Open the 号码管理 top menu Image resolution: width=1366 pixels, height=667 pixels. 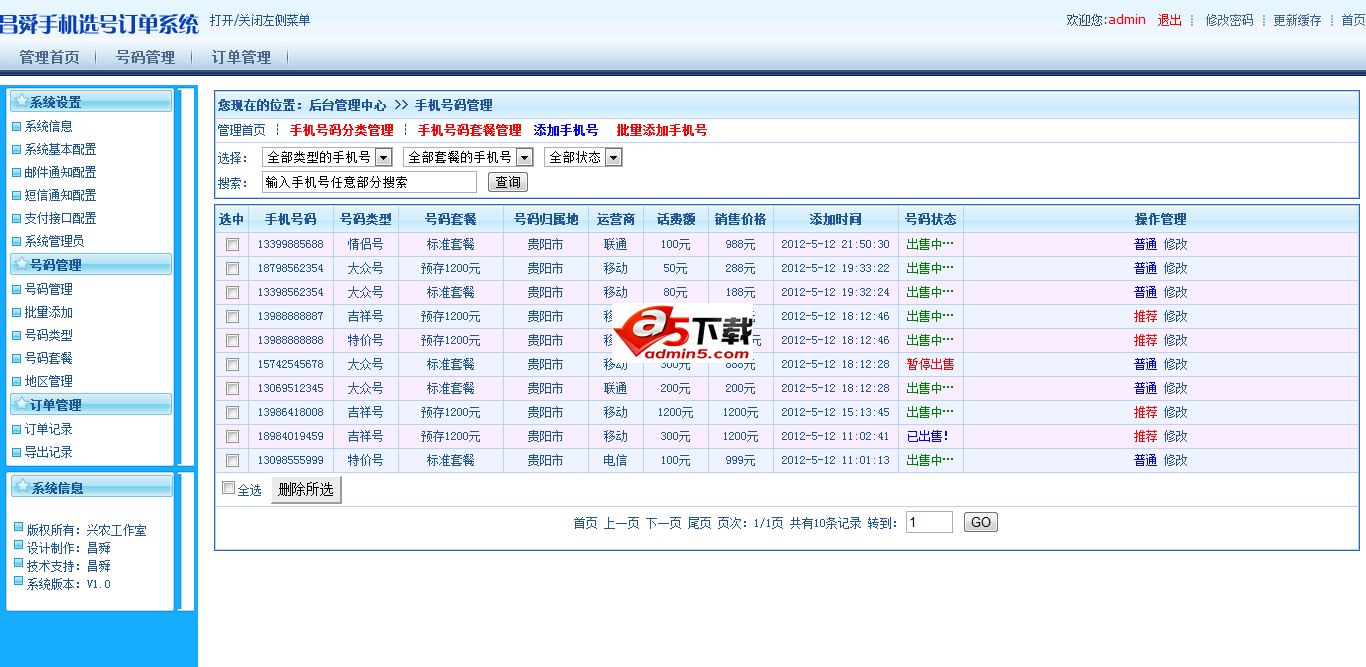(x=145, y=58)
